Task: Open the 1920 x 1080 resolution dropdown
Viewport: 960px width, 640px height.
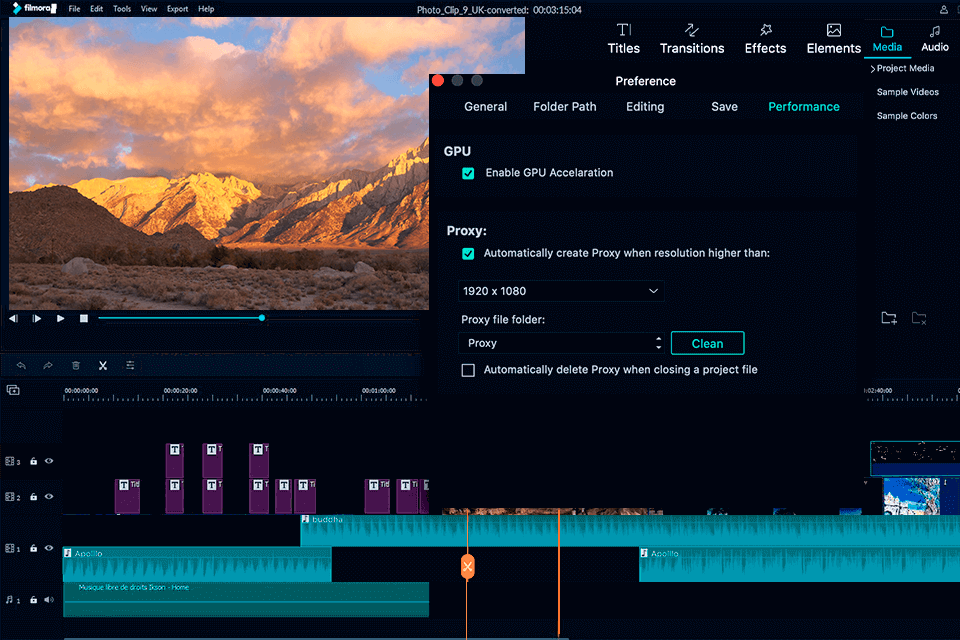Action: pyautogui.click(x=560, y=291)
